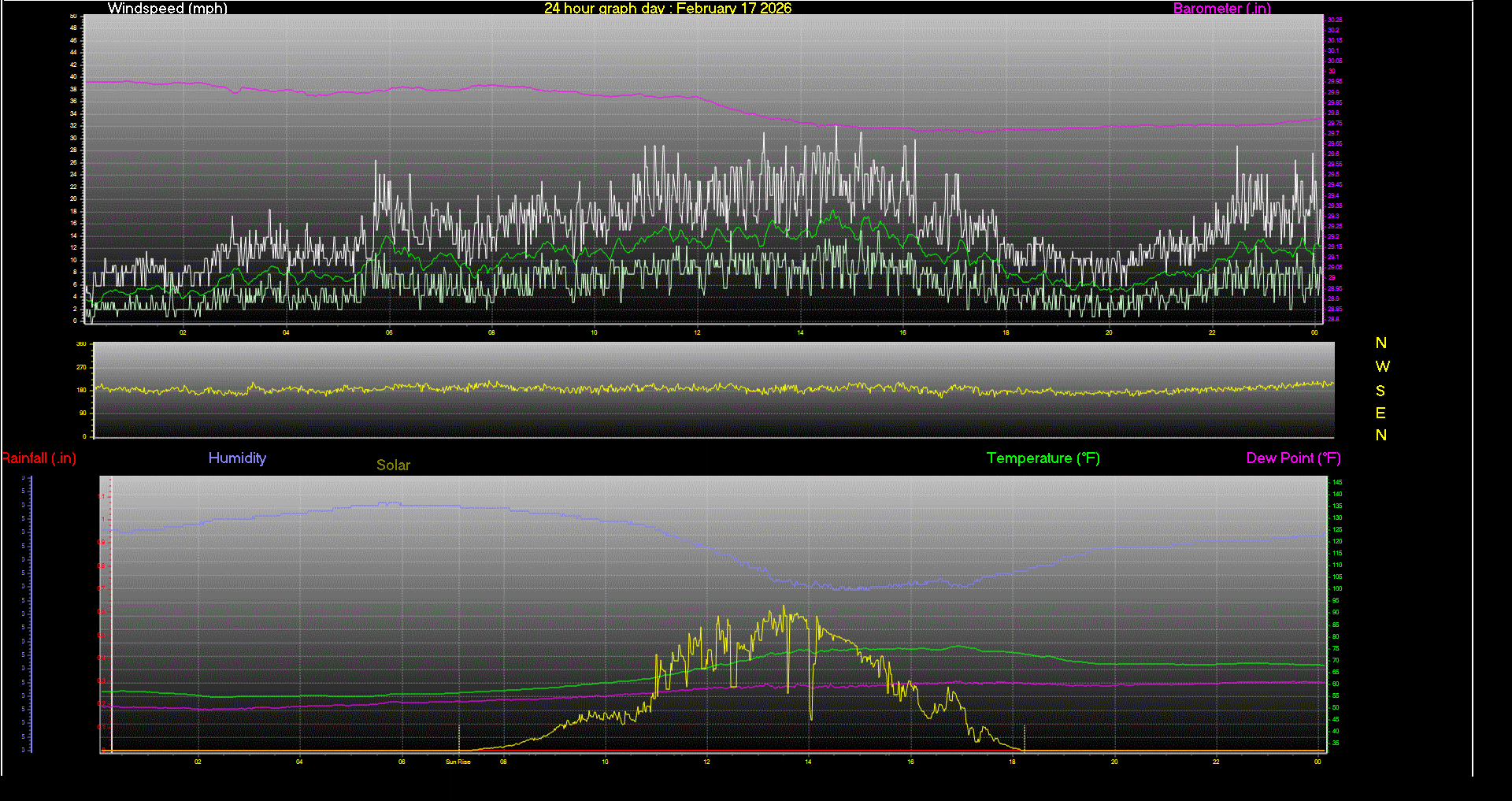The width and height of the screenshot is (1512, 801).
Task: Click the Windspeed (mph) legend label
Action: [167, 9]
